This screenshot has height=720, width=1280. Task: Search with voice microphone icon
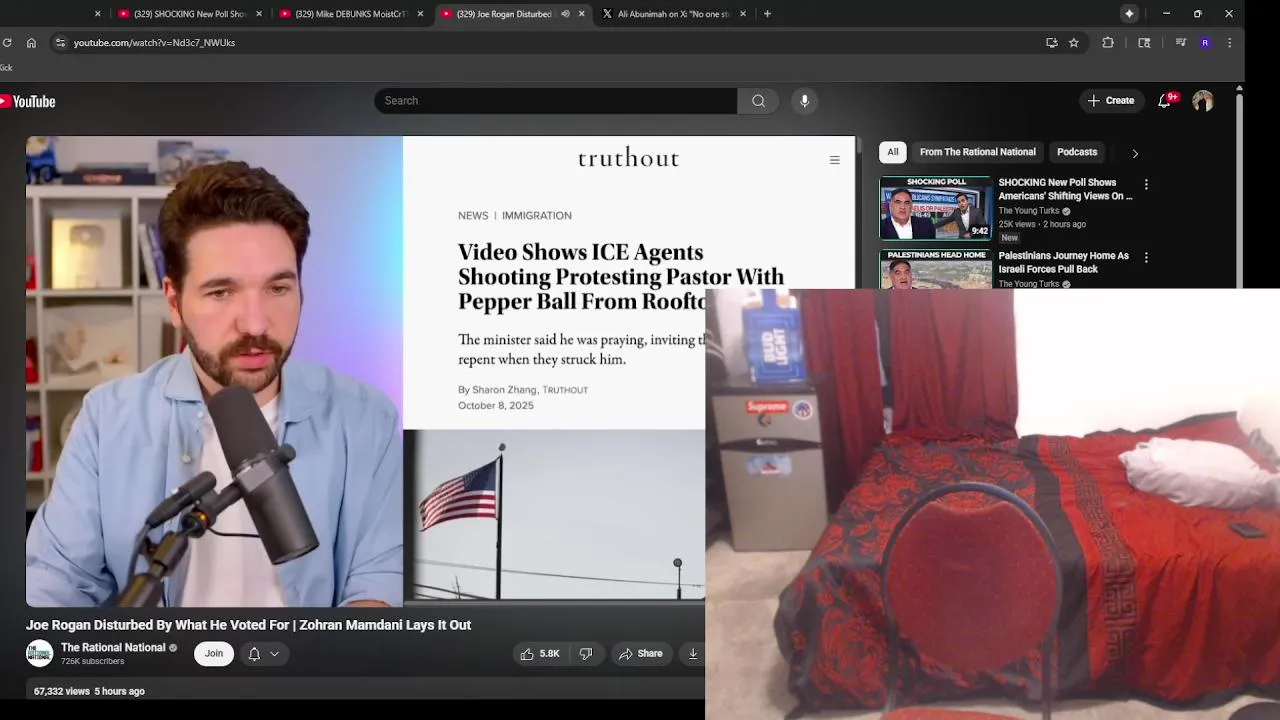pyautogui.click(x=804, y=101)
